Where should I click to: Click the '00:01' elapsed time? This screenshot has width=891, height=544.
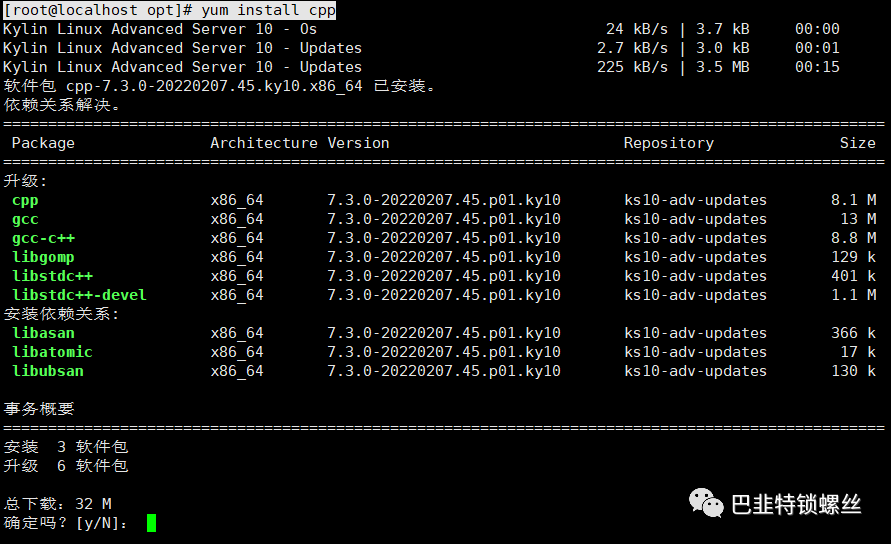(817, 48)
